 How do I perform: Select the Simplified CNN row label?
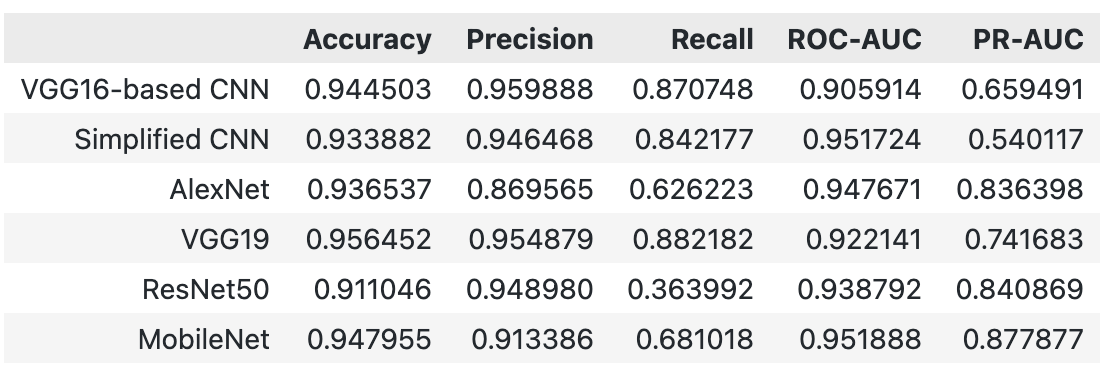(x=172, y=139)
